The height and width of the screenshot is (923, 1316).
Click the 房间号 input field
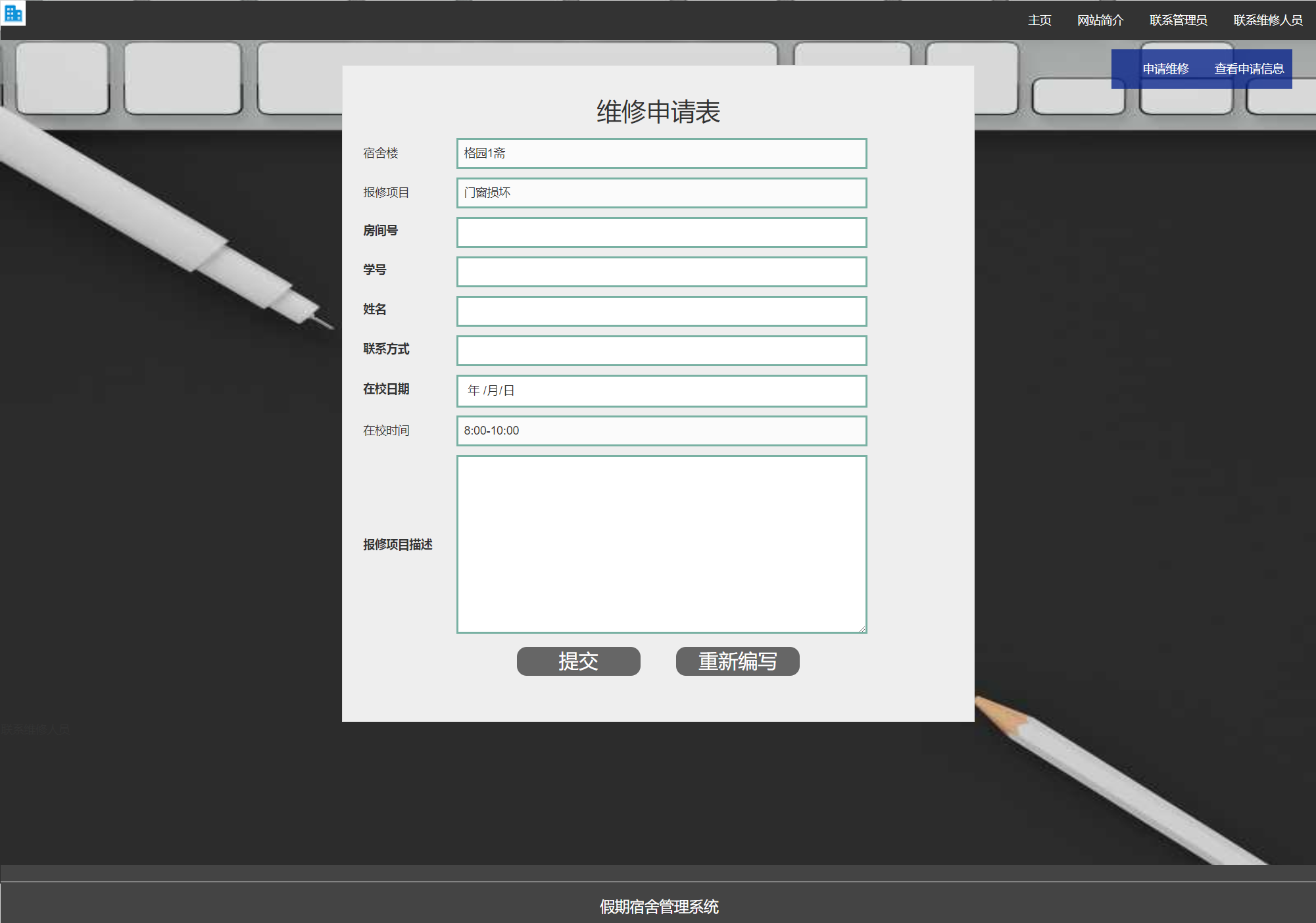pyautogui.click(x=661, y=232)
